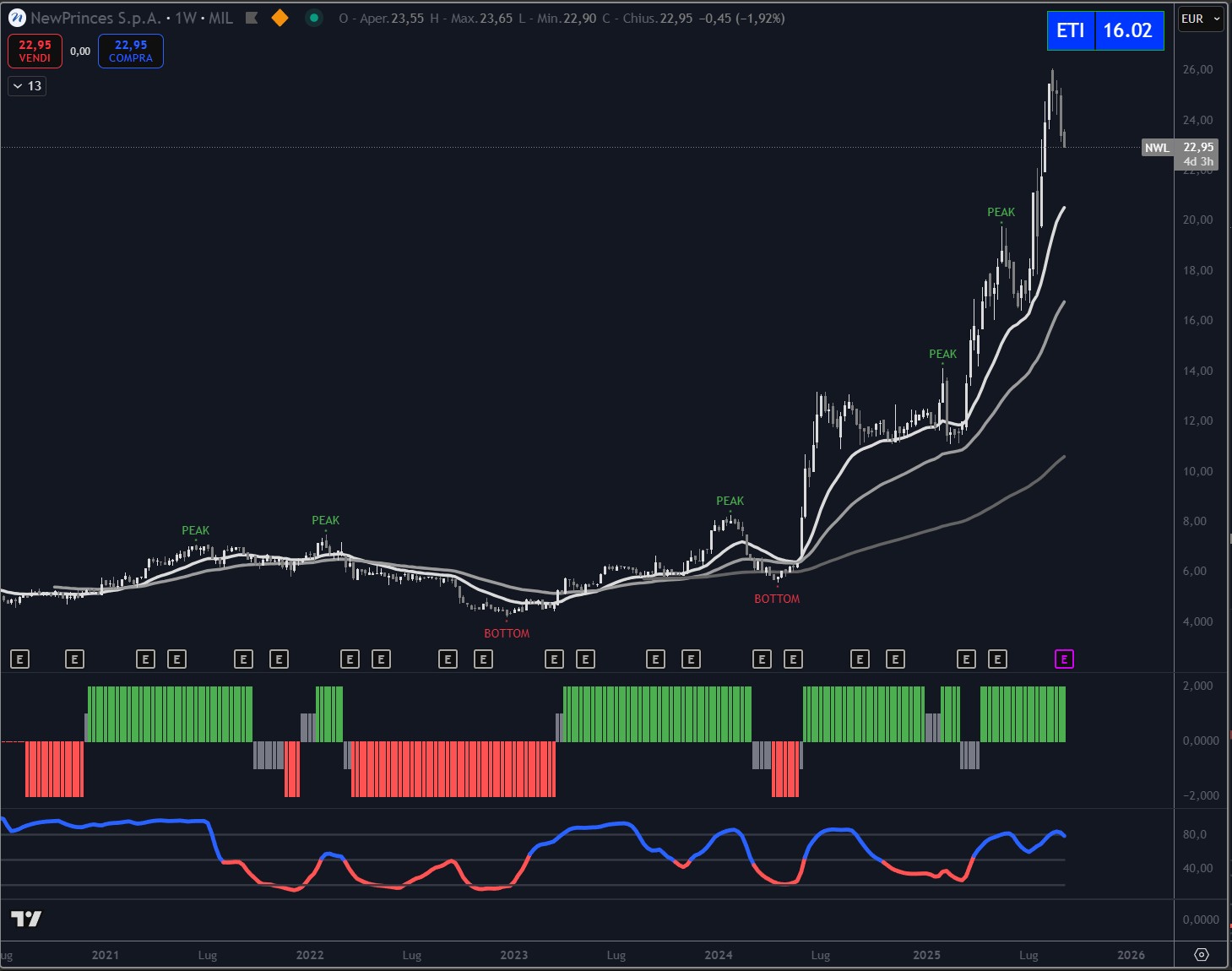Image resolution: width=1232 pixels, height=971 pixels.
Task: Click the NewPrinces company logo icon
Action: pyautogui.click(x=17, y=18)
